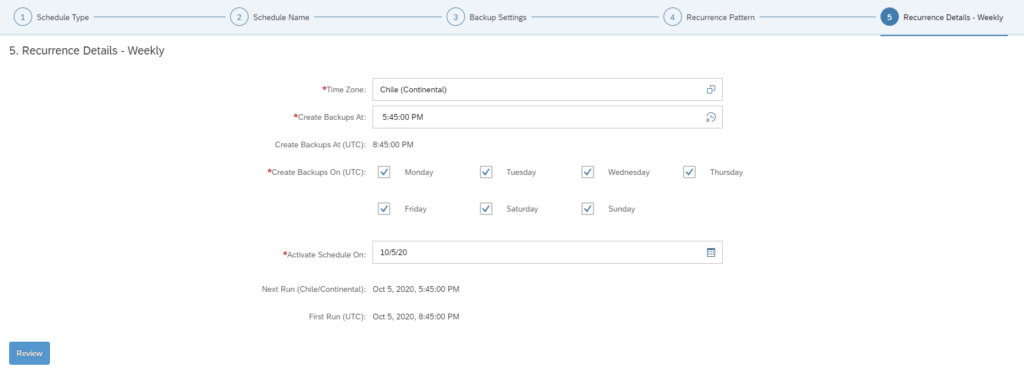This screenshot has height=379, width=1024.
Task: Uncheck the Monday checkbox
Action: click(384, 172)
